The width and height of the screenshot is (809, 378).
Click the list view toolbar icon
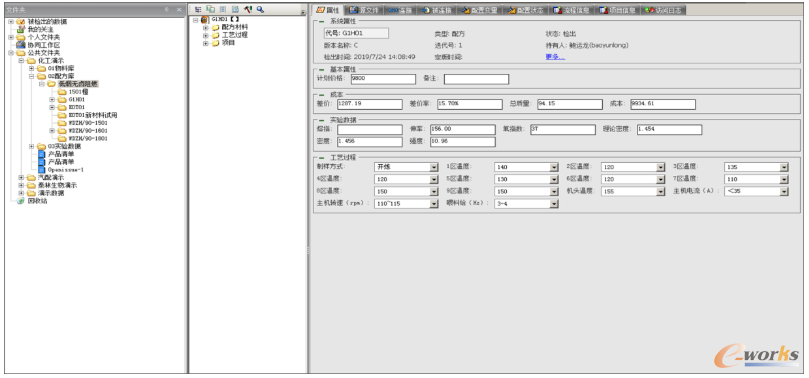pyautogui.click(x=223, y=9)
